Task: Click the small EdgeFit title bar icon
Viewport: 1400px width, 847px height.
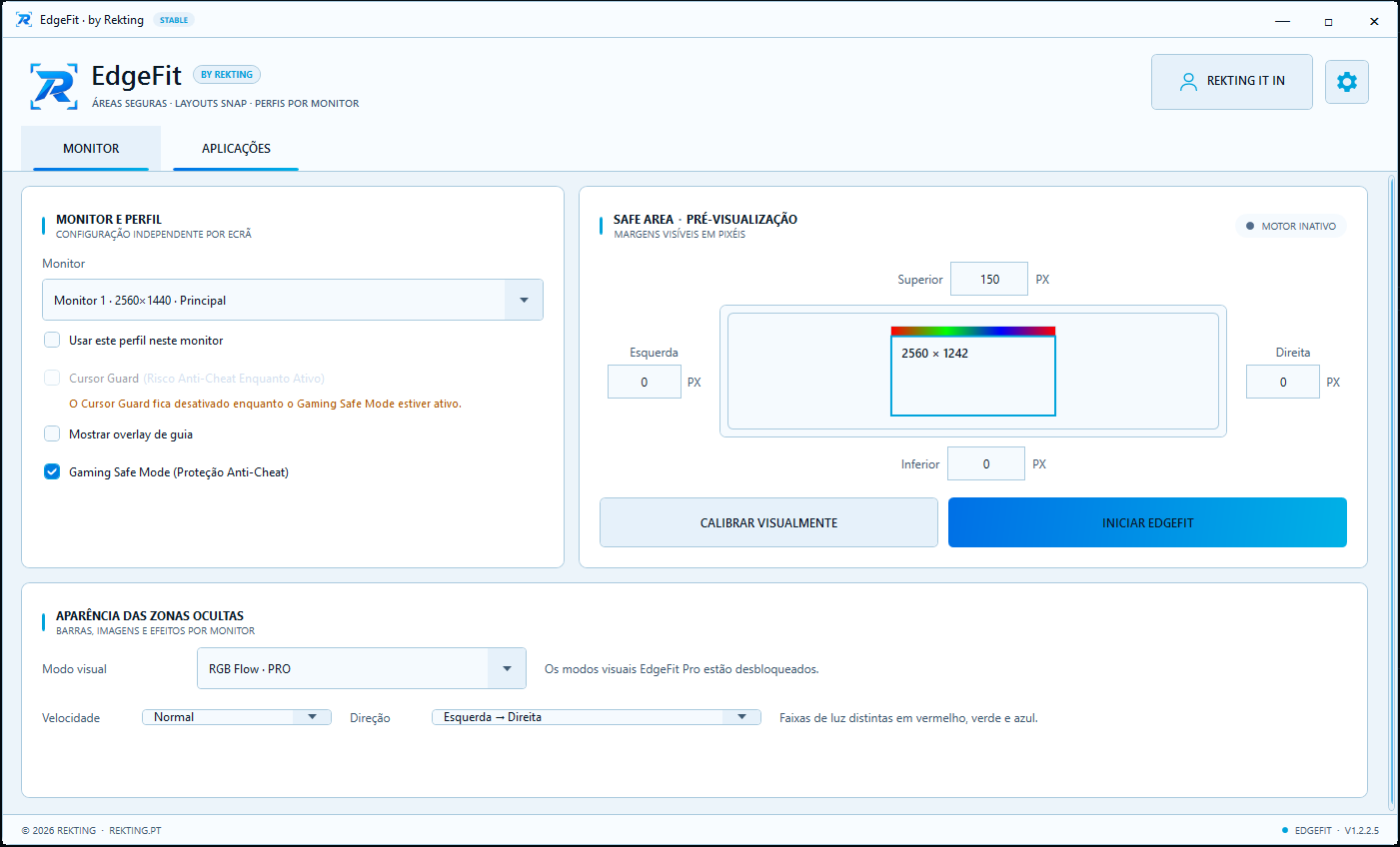Action: (x=24, y=20)
